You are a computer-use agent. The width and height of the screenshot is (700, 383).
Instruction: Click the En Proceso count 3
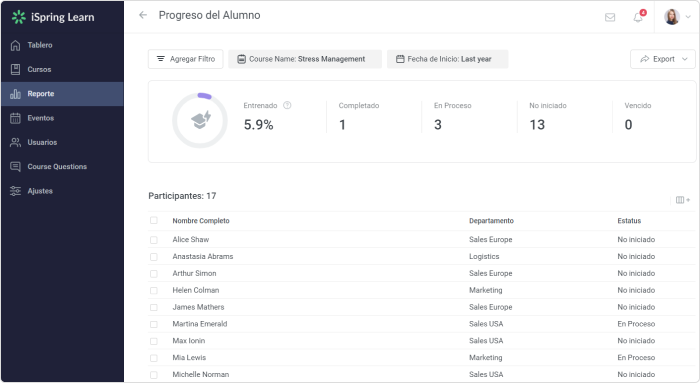click(x=438, y=125)
